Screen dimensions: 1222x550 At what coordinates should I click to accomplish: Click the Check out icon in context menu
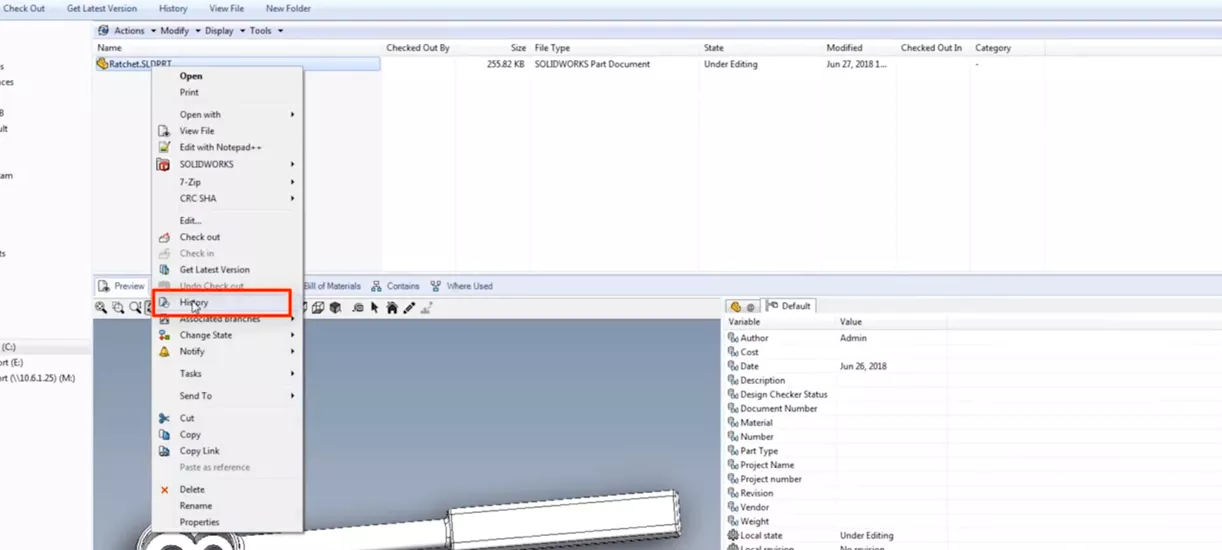[164, 237]
